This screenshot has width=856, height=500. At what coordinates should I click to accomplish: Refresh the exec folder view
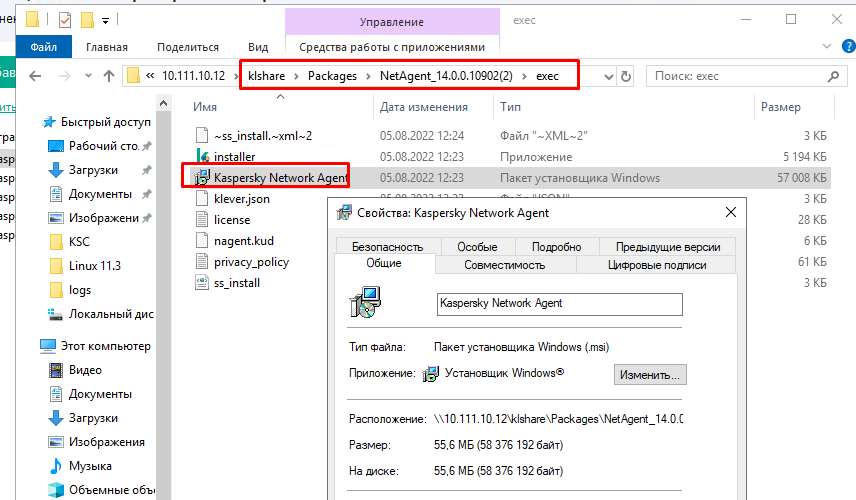coord(626,76)
